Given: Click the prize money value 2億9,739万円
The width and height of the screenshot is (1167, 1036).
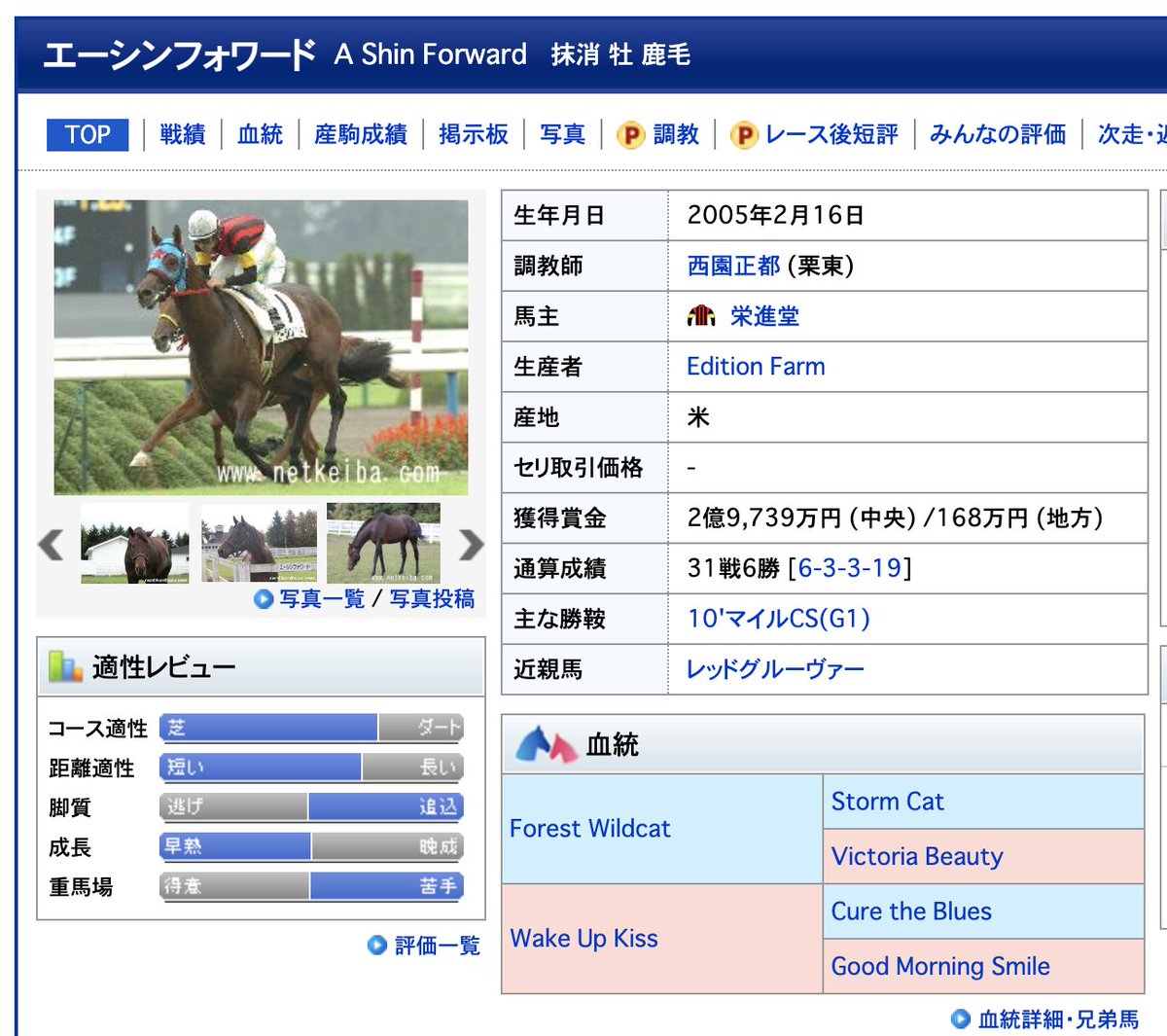Looking at the screenshot, I should [764, 518].
